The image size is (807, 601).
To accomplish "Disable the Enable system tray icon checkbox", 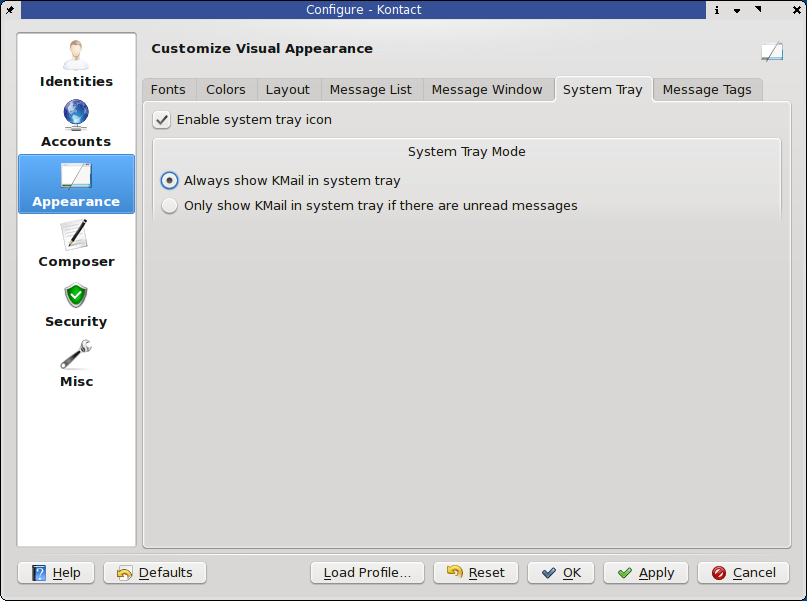I will click(x=162, y=120).
